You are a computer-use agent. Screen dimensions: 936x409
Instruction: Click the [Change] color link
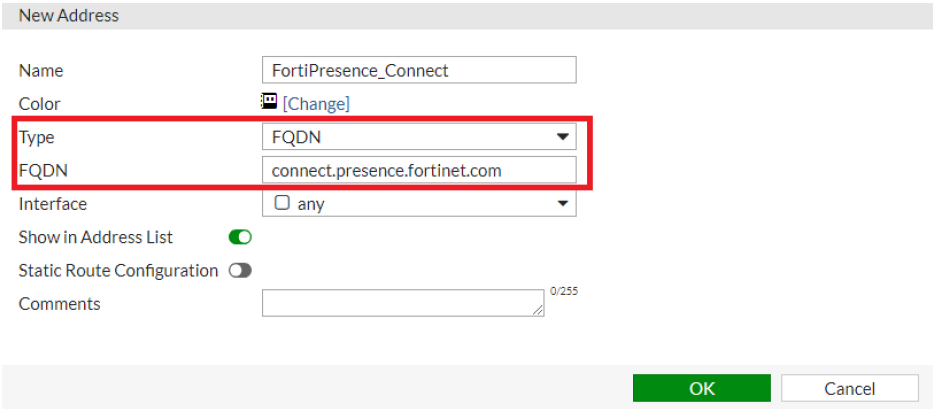[x=316, y=103]
